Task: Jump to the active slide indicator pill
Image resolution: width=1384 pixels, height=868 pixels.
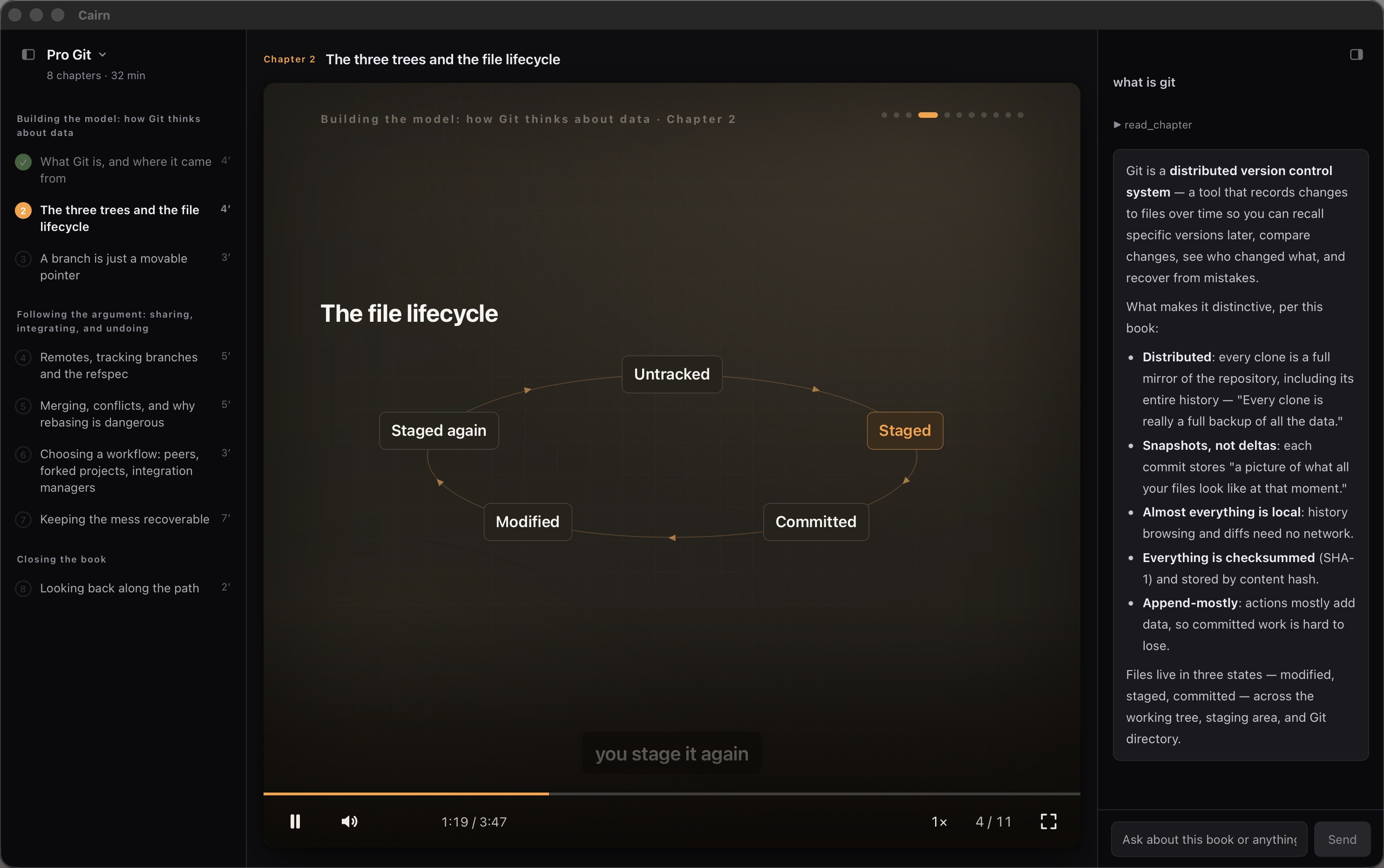Action: point(928,115)
